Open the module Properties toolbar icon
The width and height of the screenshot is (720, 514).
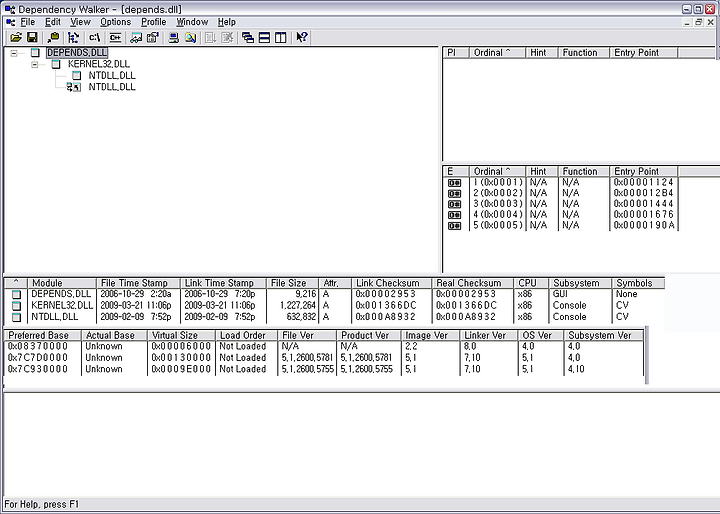point(152,38)
